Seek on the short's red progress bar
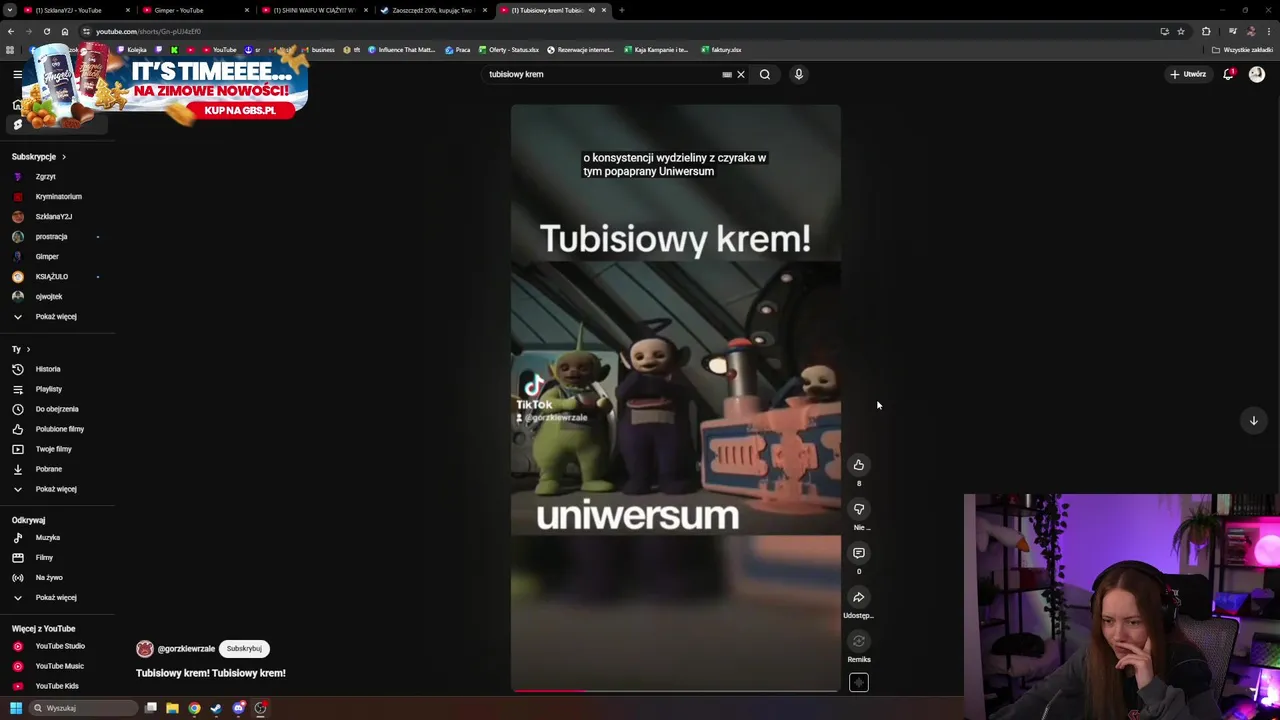1280x720 pixels. coord(675,690)
